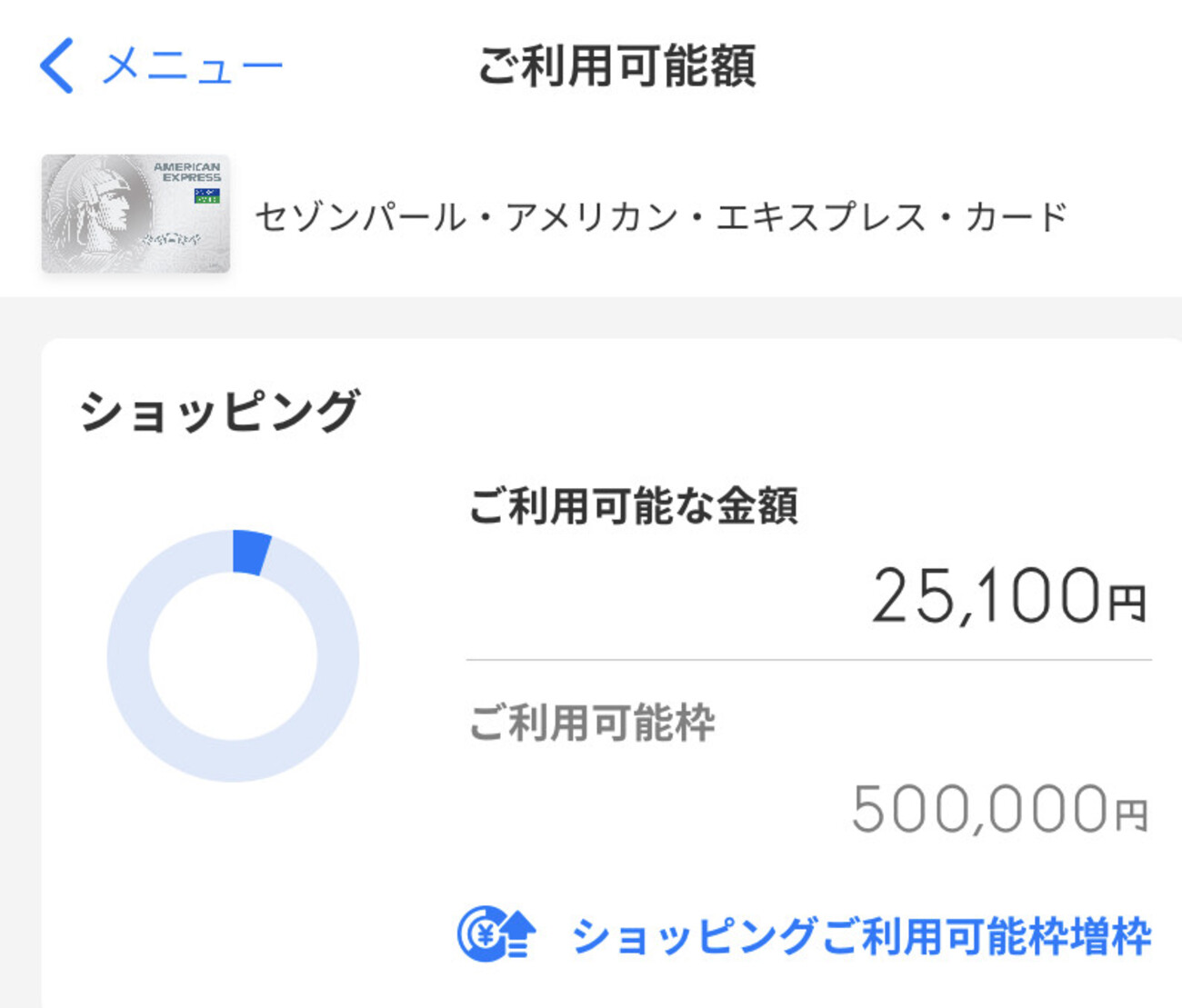
Task: Tap the ご利用可能枠 label
Action: click(591, 724)
